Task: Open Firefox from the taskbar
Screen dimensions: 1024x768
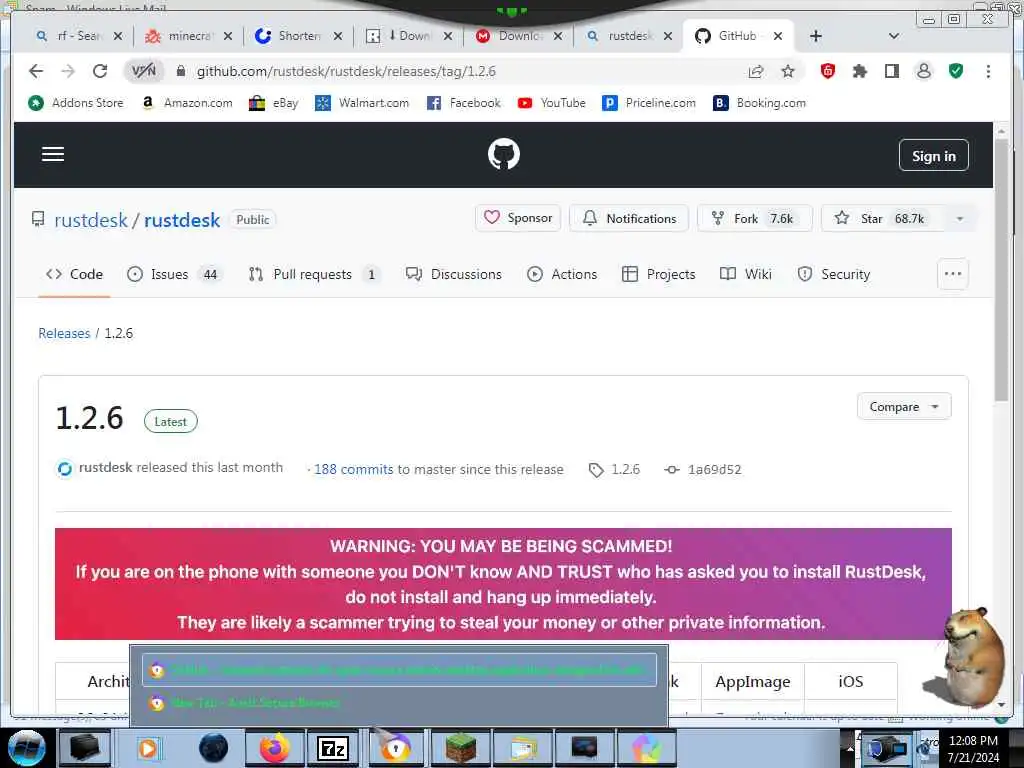Action: click(274, 748)
